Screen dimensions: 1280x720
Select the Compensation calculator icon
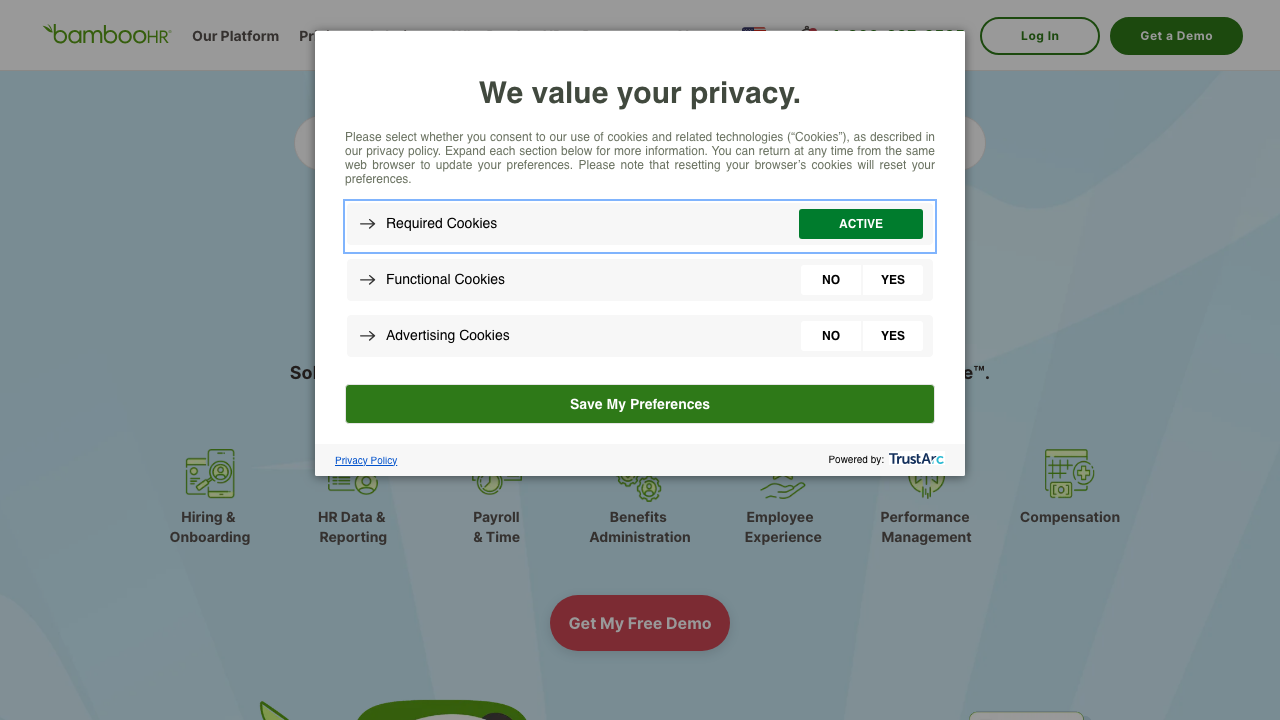click(x=1069, y=473)
